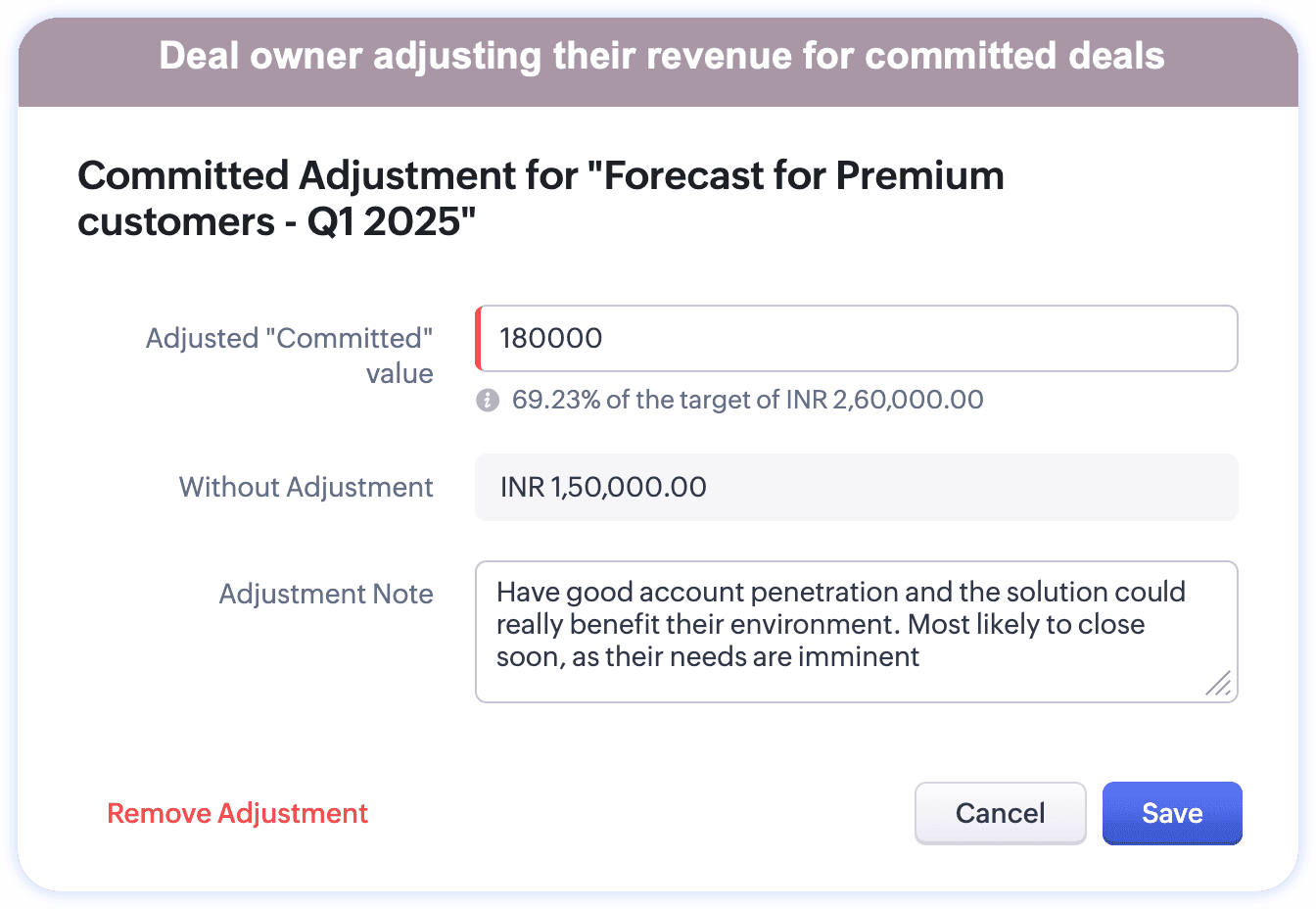Click the 69.23% percentage hint text

coord(556,400)
